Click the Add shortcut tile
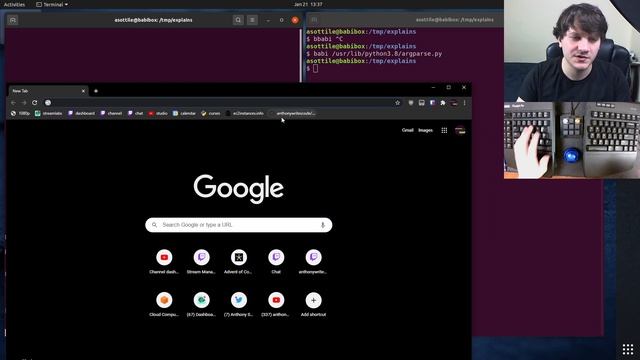 click(313, 304)
